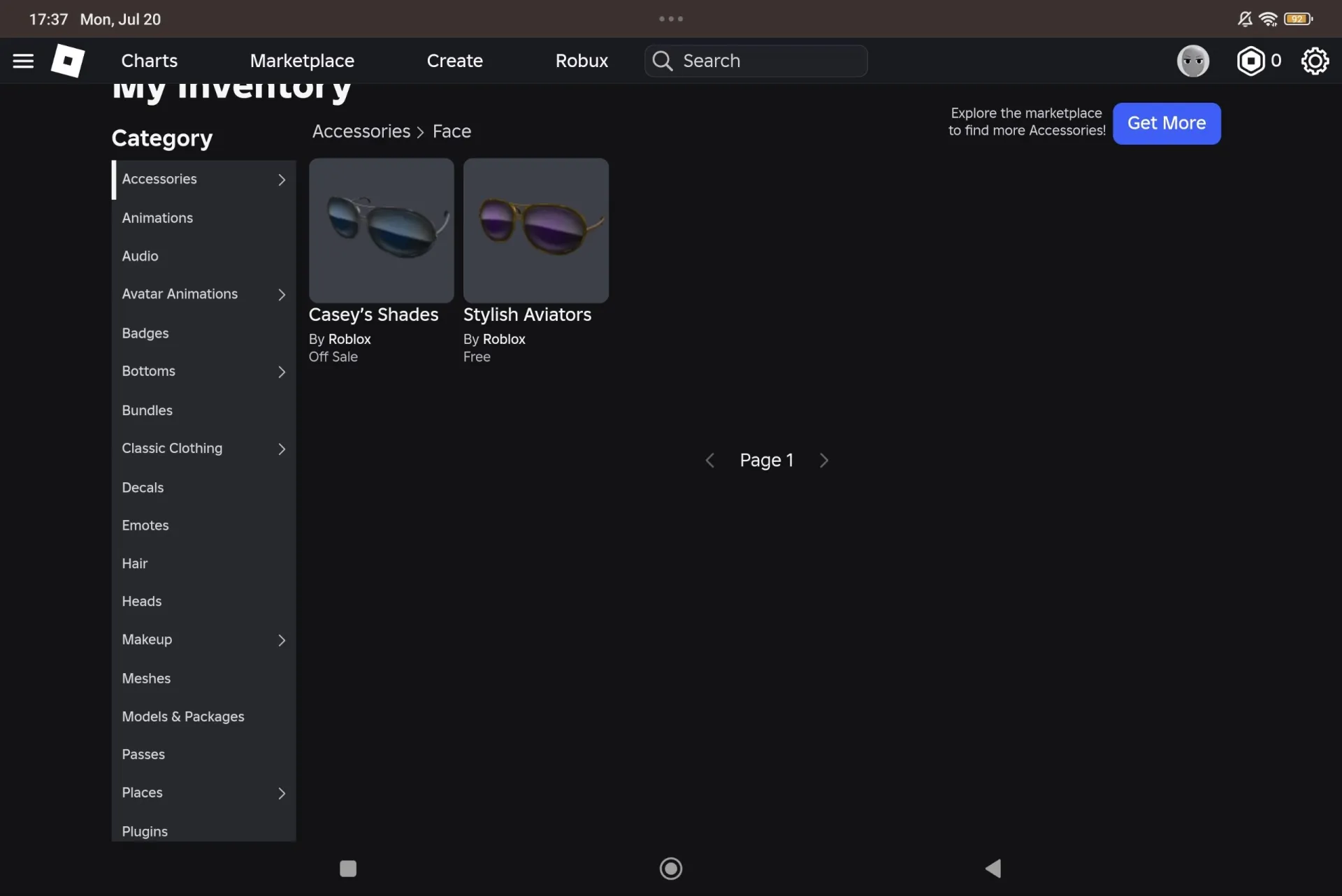Open the Create tab
Image resolution: width=1342 pixels, height=896 pixels.
(454, 61)
